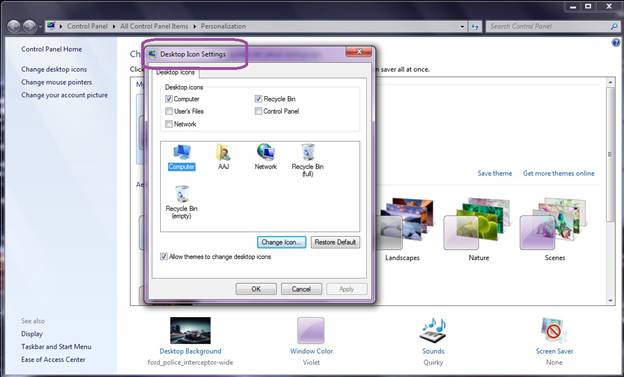The width and height of the screenshot is (624, 377).
Task: Click Change mouse pointers link
Action: point(57,82)
